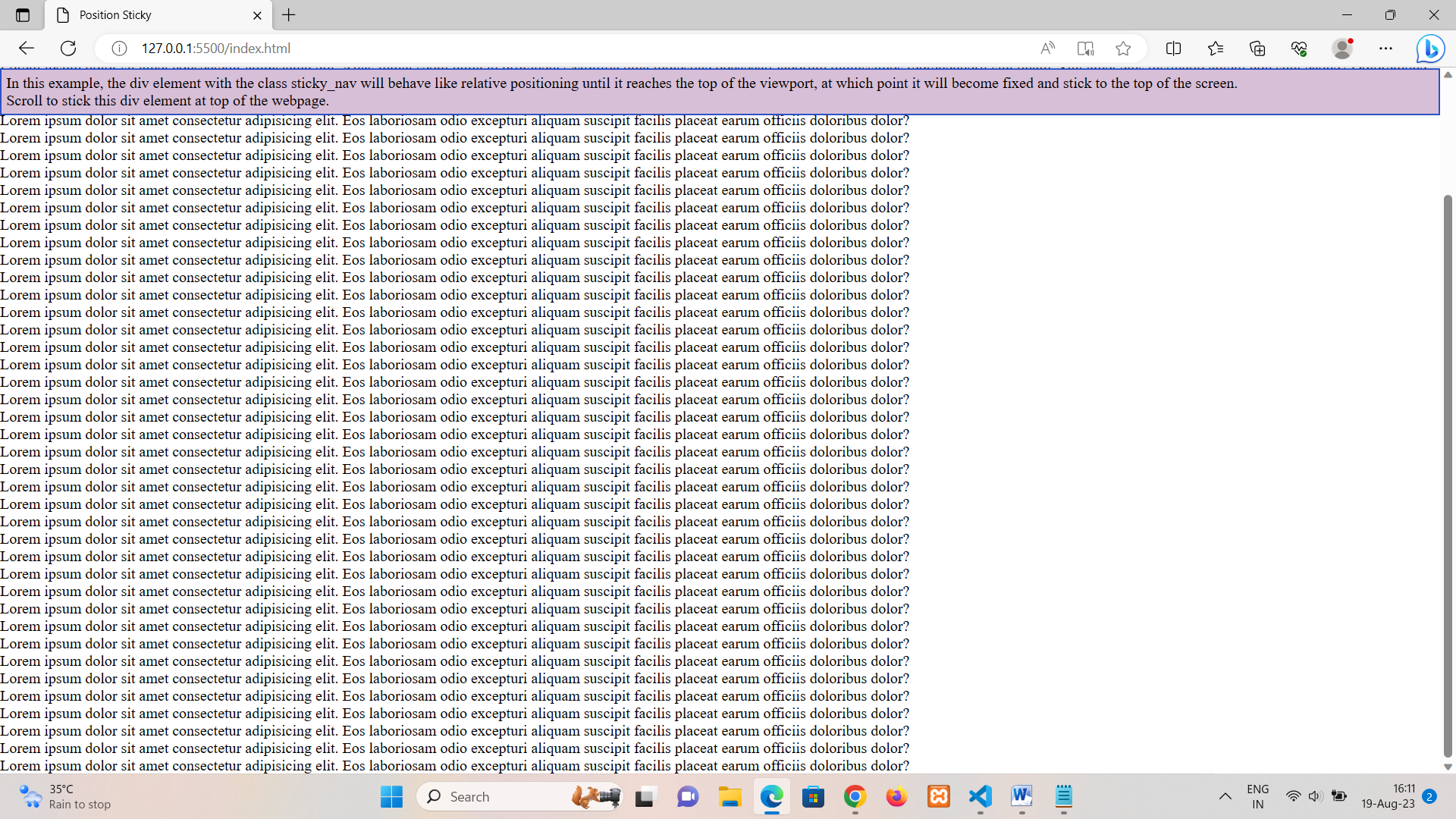Restore down the browser window
The width and height of the screenshot is (1456, 819).
tap(1390, 15)
